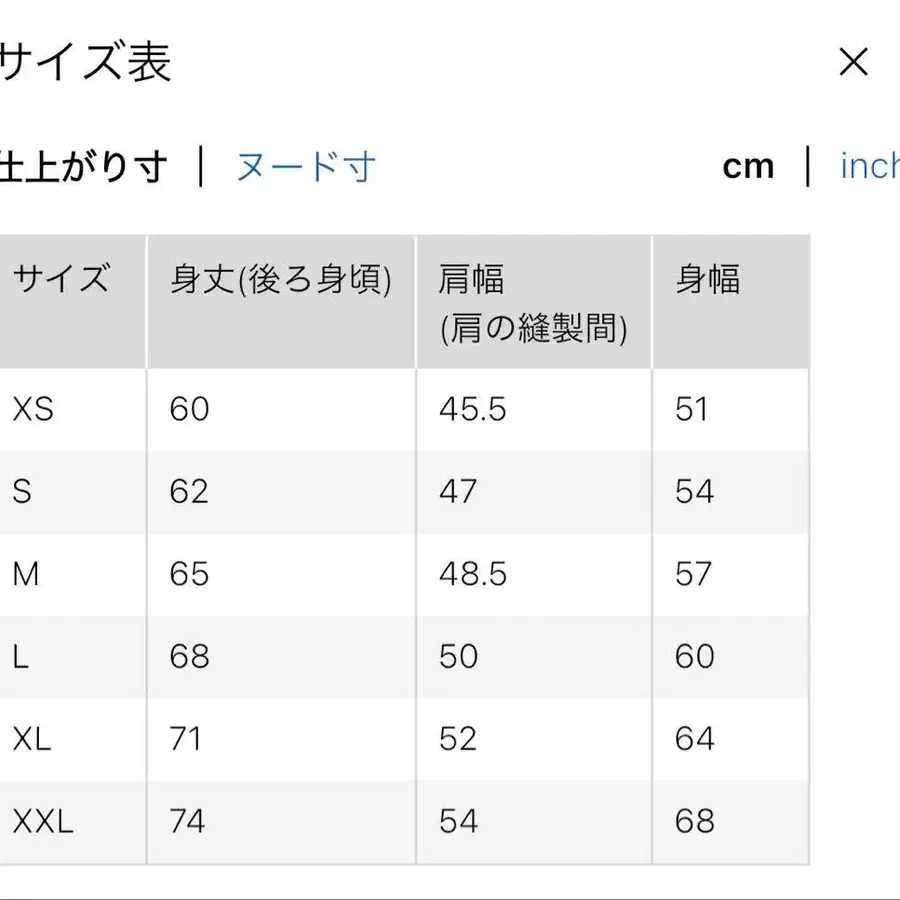This screenshot has height=900, width=900.
Task: Click the サイズ表 title heading
Action: [x=85, y=63]
